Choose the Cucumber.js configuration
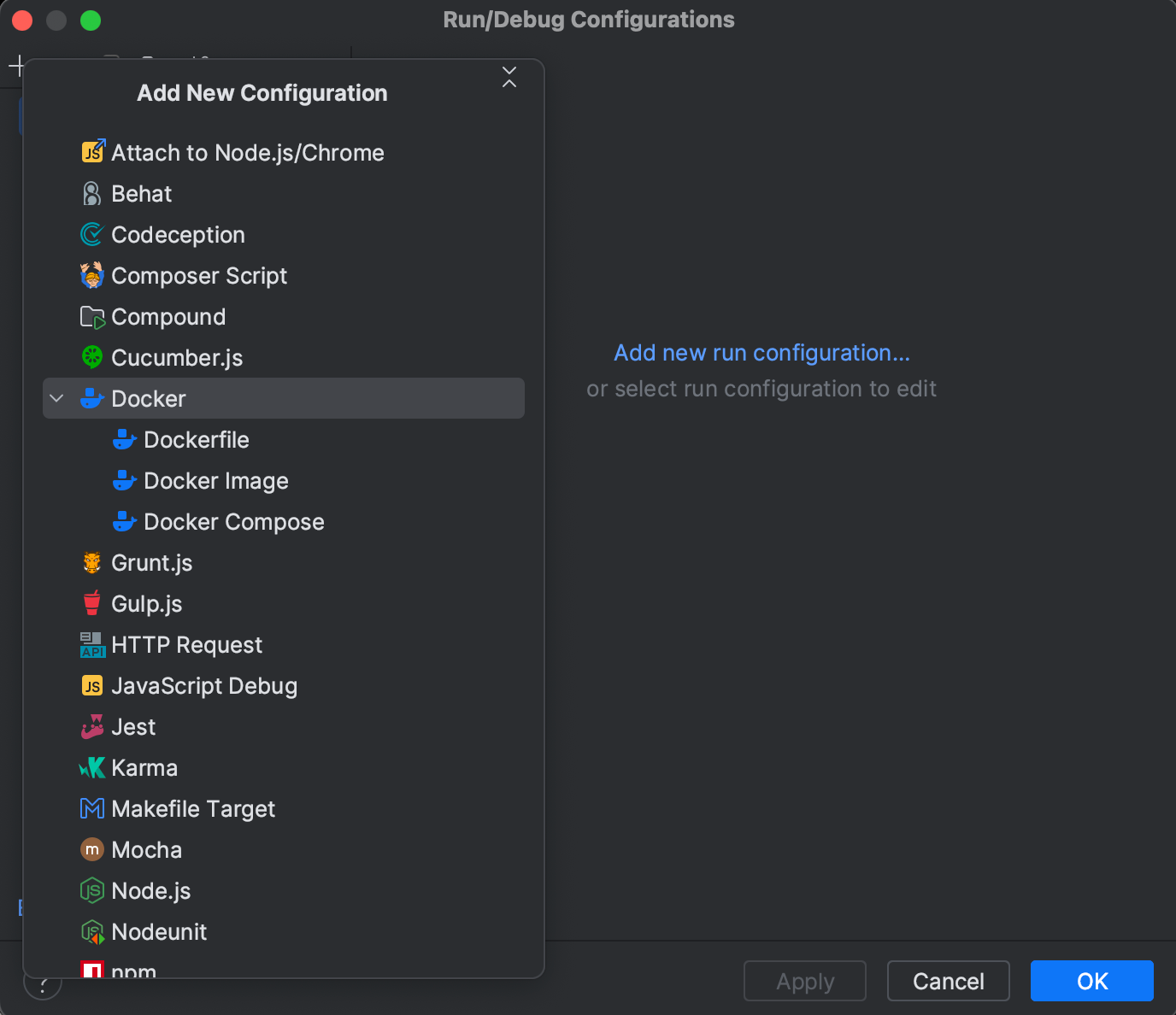This screenshot has width=1176, height=1015. pyautogui.click(x=176, y=357)
